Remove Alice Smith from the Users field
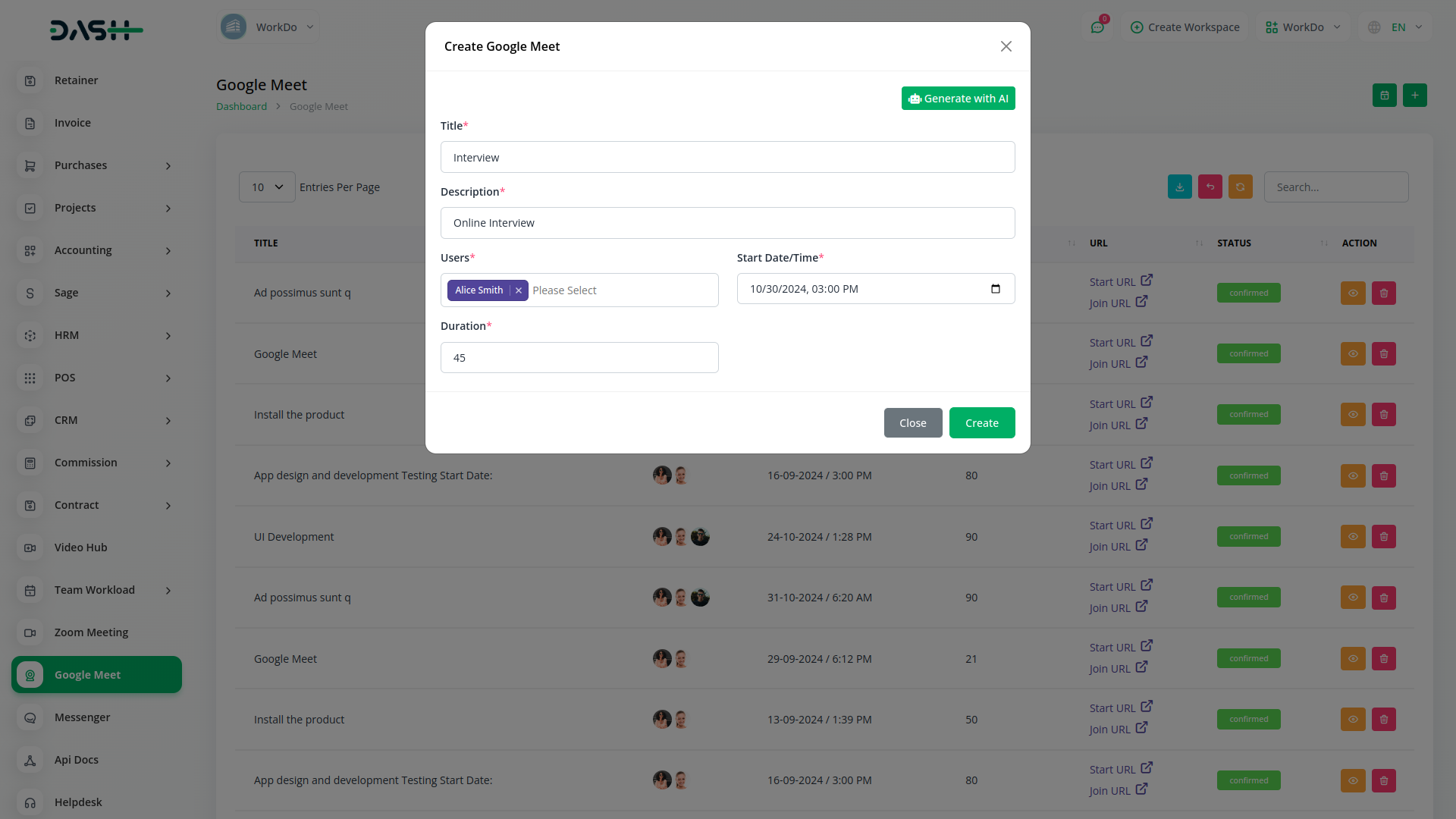The height and width of the screenshot is (819, 1456). coord(519,290)
